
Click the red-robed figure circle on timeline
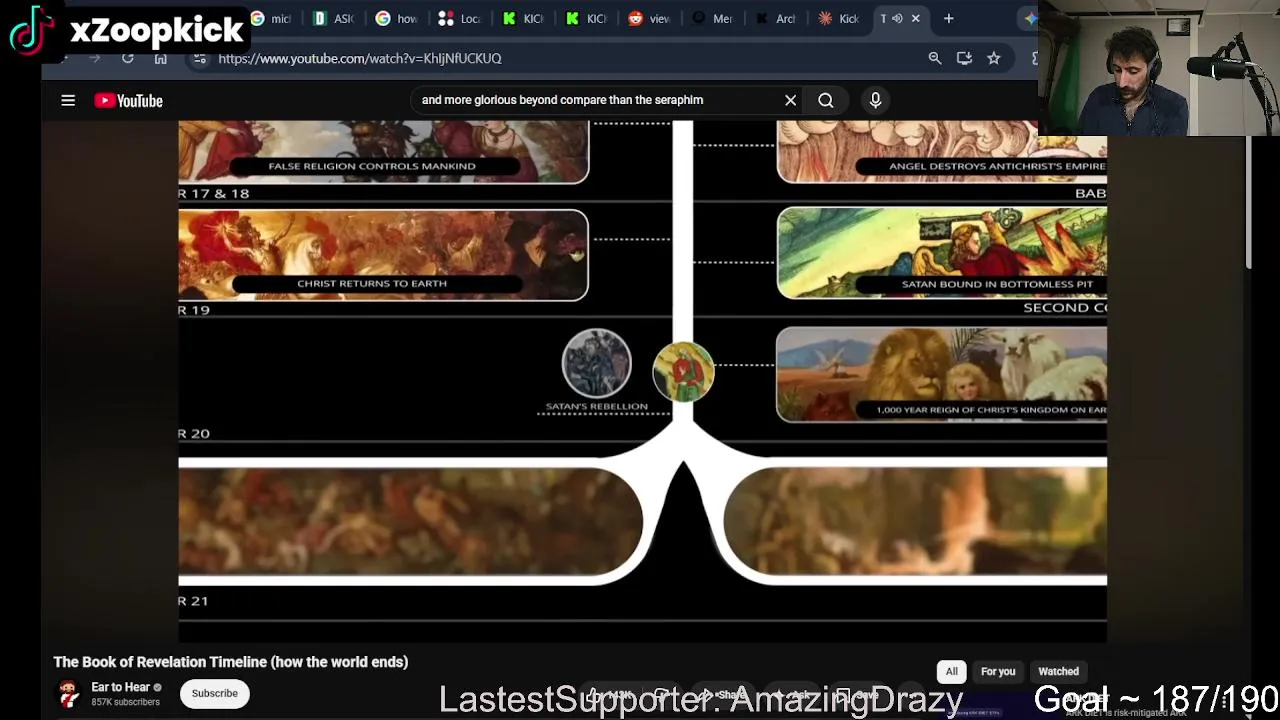click(x=684, y=371)
